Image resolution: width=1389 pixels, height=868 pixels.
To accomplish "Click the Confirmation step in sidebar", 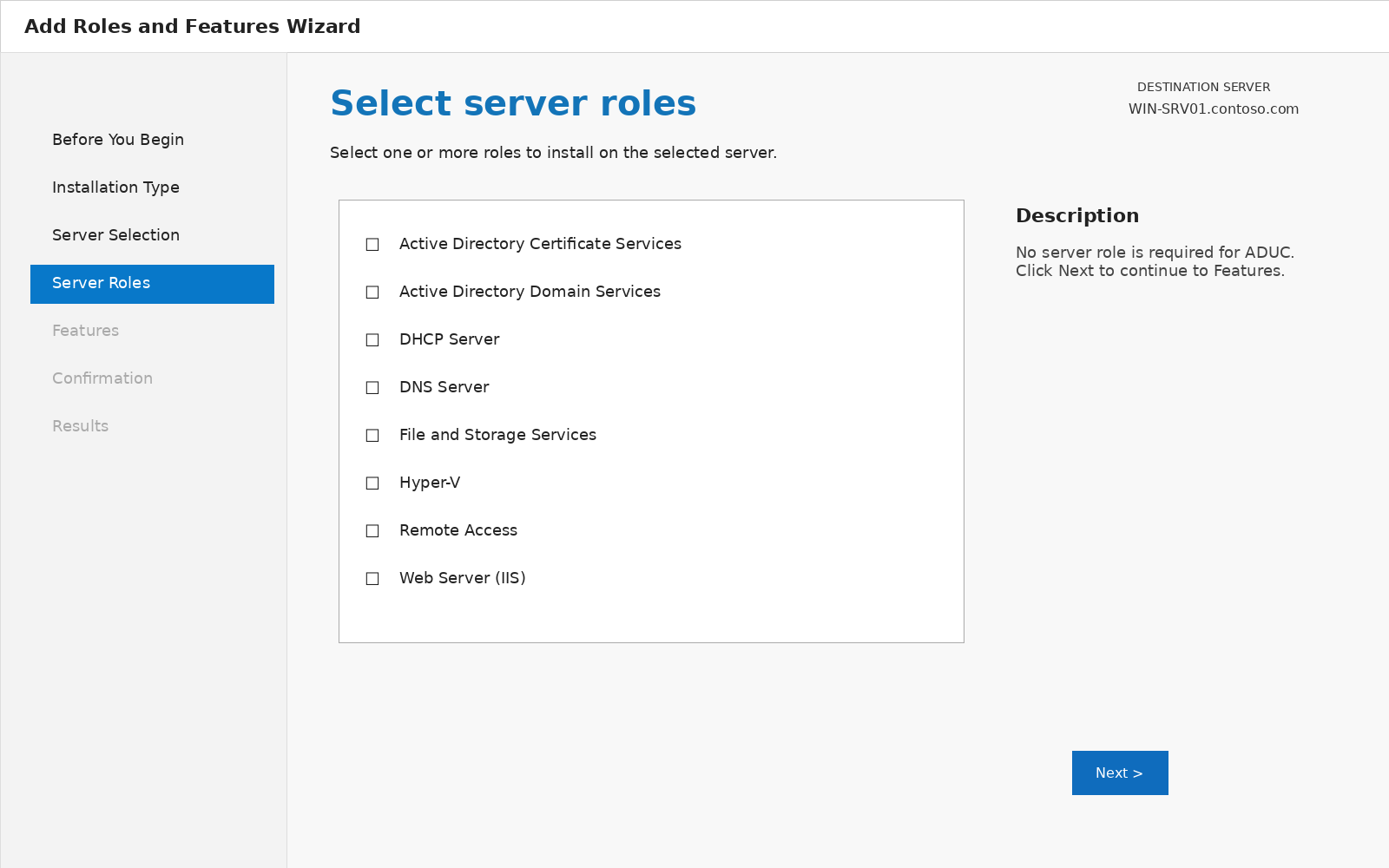I will pyautogui.click(x=102, y=378).
